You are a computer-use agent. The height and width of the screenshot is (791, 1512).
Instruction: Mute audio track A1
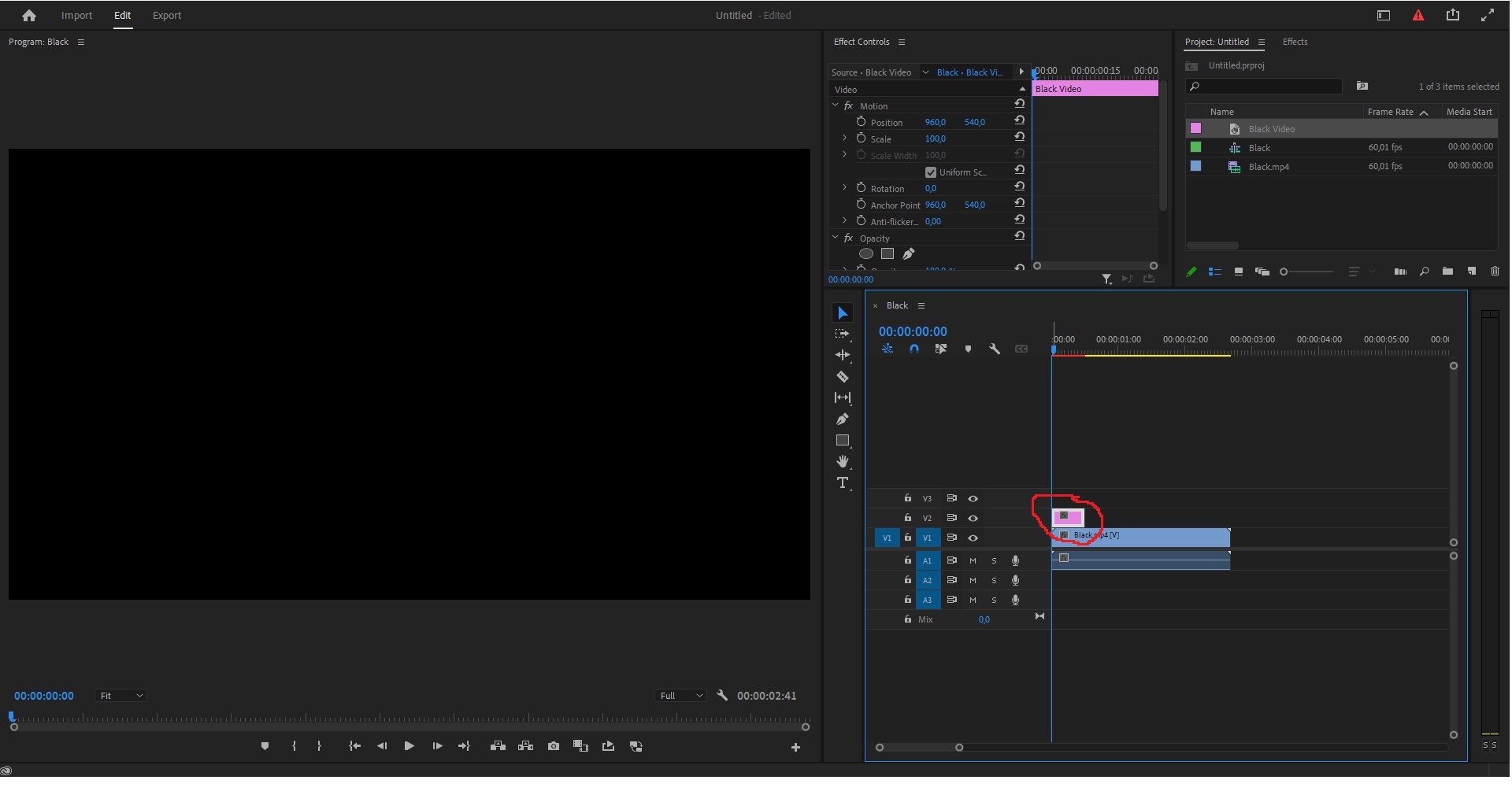pyautogui.click(x=973, y=560)
